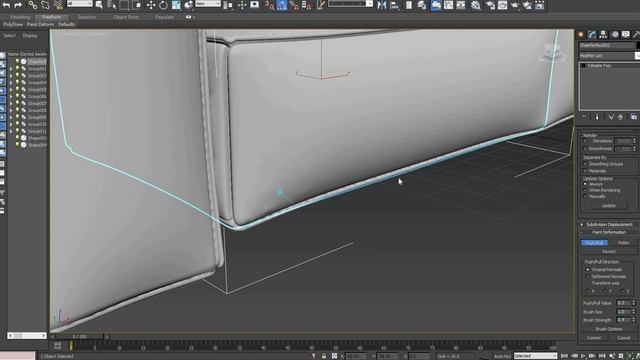Click the Undo arrow in the main toolbar
Viewport: 640px width, 360px height.
point(6,5)
